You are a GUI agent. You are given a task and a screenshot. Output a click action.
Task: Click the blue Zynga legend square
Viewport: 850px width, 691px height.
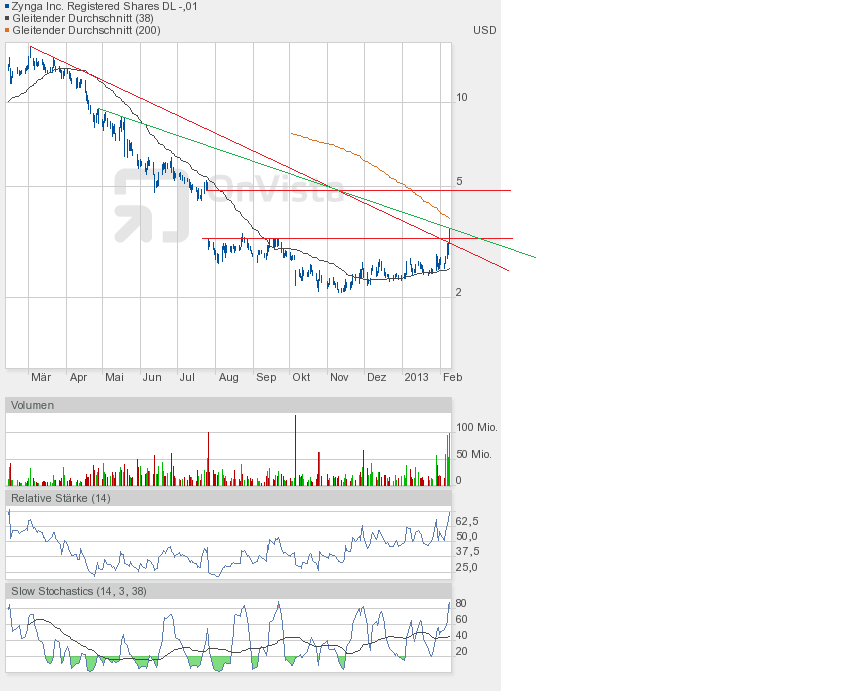7,6
